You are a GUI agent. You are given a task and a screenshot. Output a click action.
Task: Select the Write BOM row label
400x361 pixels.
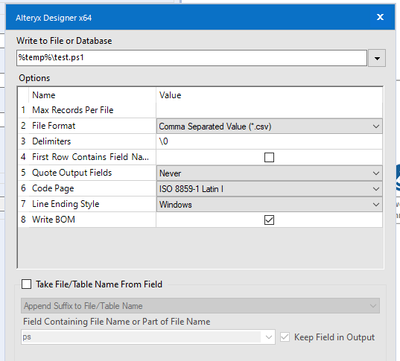point(54,220)
